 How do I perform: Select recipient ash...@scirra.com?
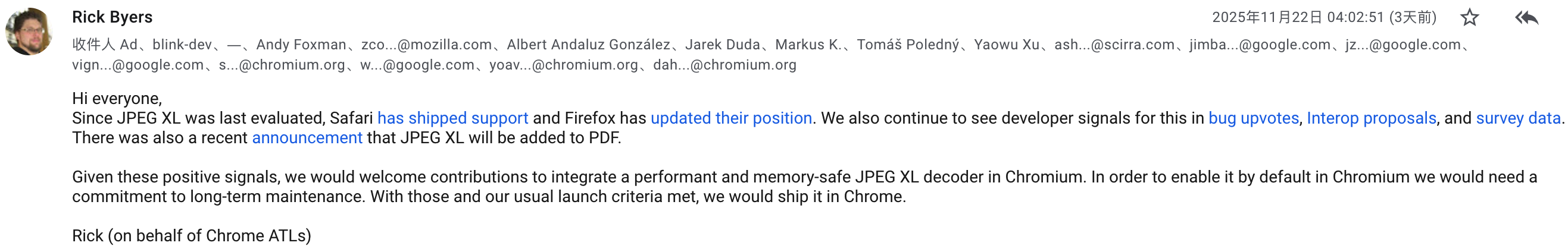click(1114, 45)
